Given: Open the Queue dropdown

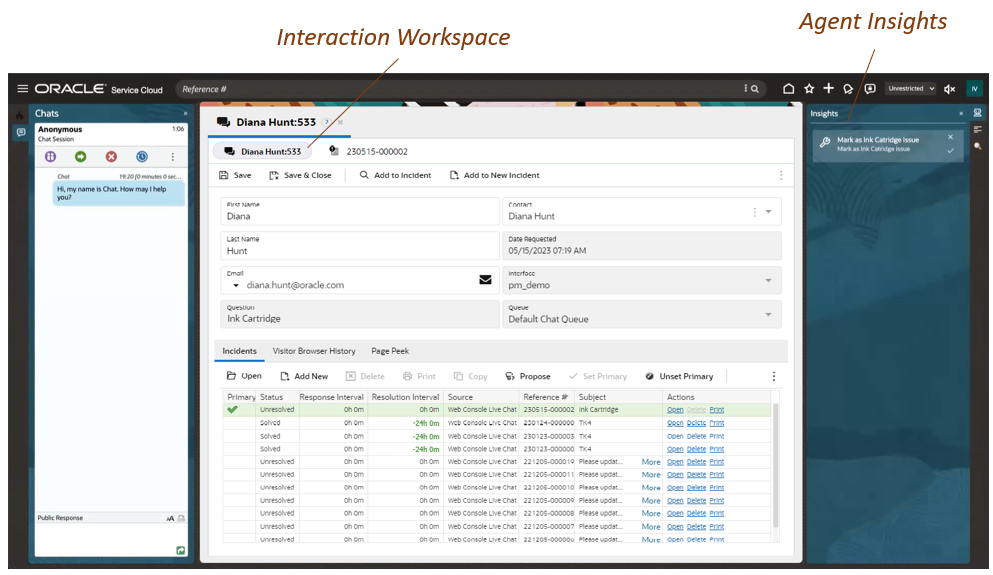Looking at the screenshot, I should coord(768,314).
